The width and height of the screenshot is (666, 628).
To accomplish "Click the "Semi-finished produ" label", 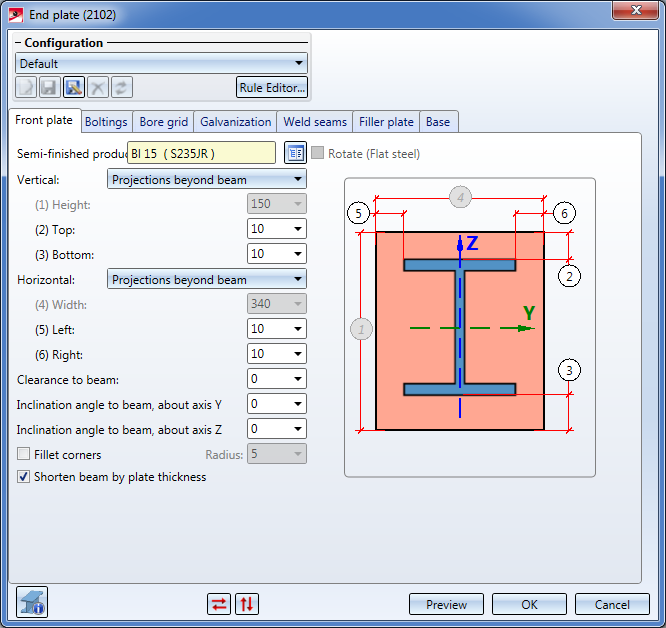I will point(72,154).
